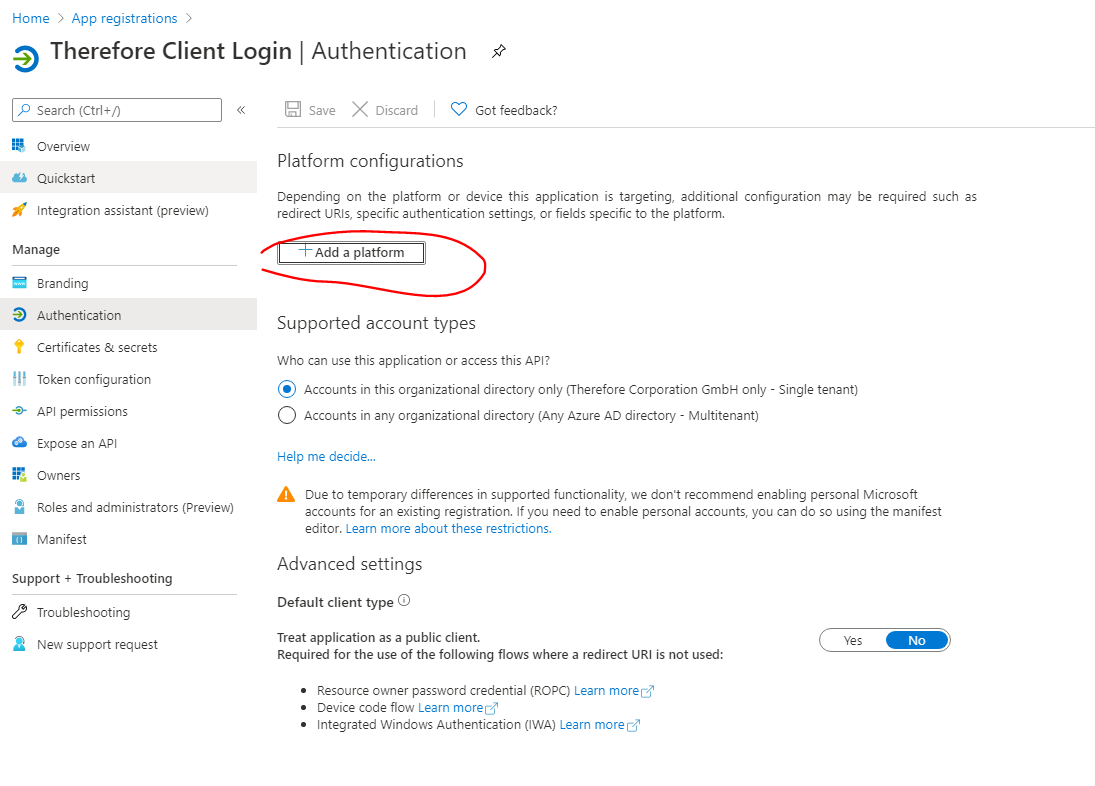Go to App registrations breadcrumb

124,18
